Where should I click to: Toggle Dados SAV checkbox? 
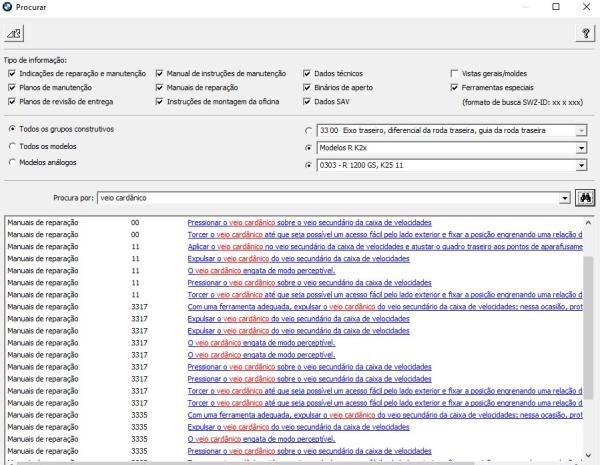click(x=307, y=101)
